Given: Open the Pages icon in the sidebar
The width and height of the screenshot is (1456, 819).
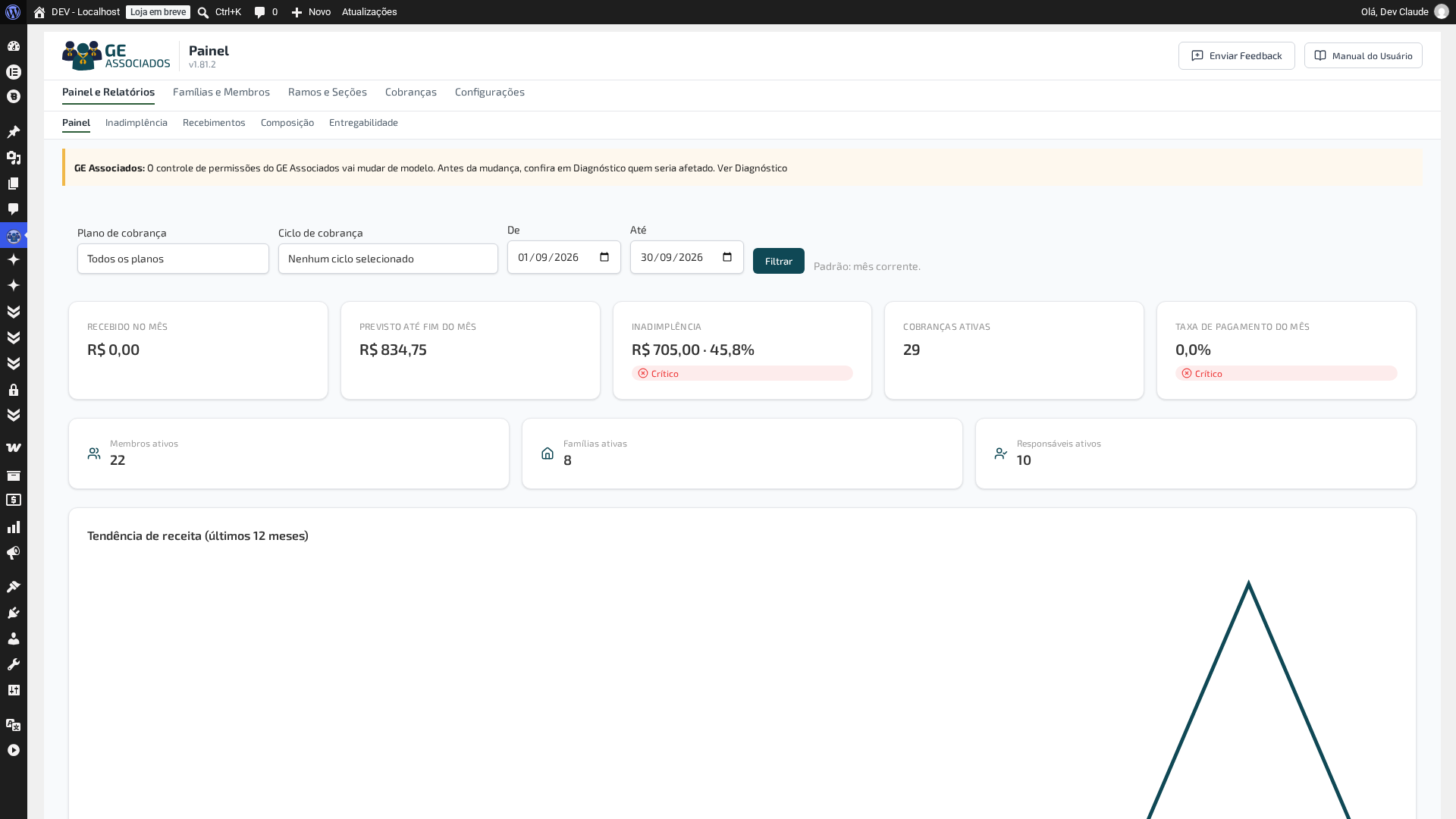Looking at the screenshot, I should coord(14,184).
